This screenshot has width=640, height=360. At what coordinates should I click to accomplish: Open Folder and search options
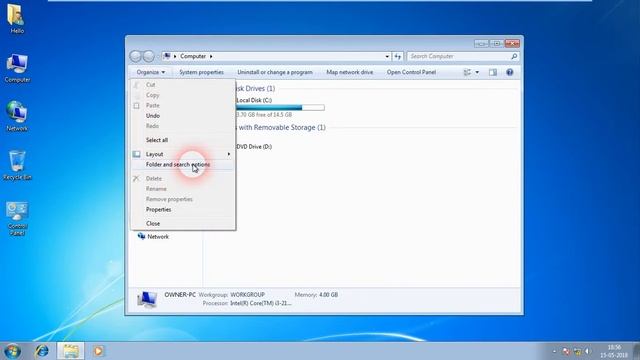tap(182, 164)
